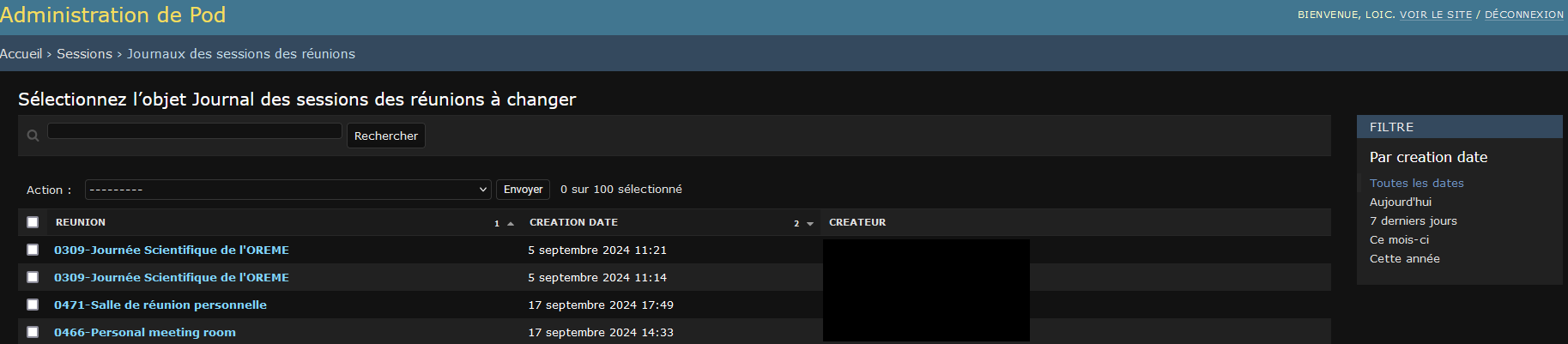Viewport: 1568px width, 344px height.
Task: Sort by the CREATION DATE column header
Action: click(x=573, y=222)
